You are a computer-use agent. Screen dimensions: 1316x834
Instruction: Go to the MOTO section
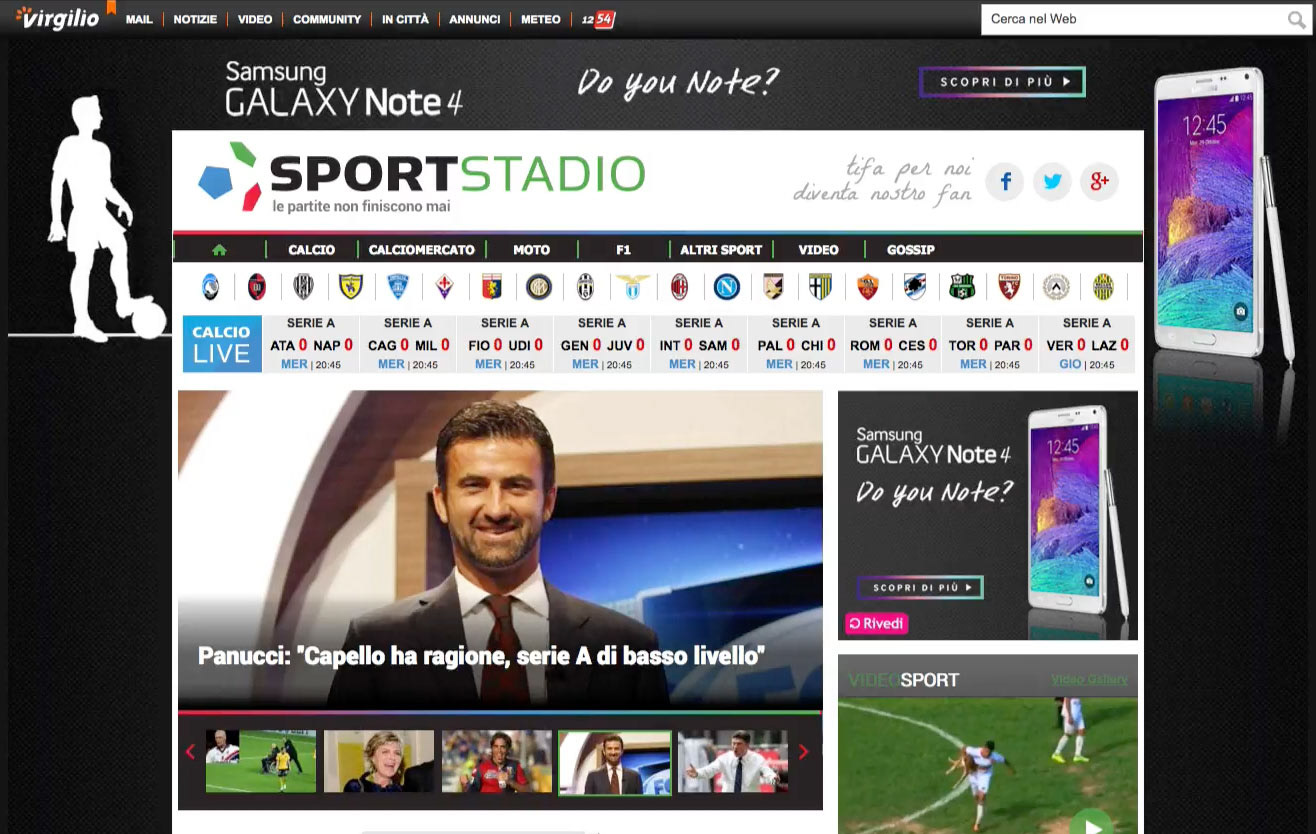(532, 250)
